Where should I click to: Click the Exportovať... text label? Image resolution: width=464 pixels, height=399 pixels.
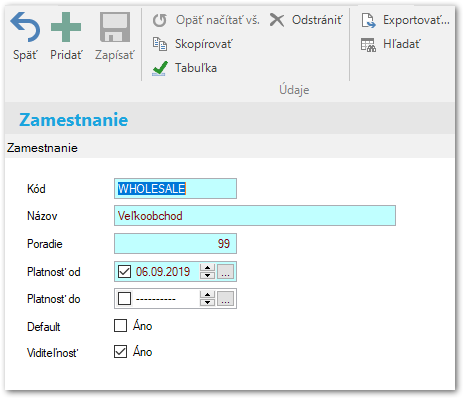click(416, 20)
